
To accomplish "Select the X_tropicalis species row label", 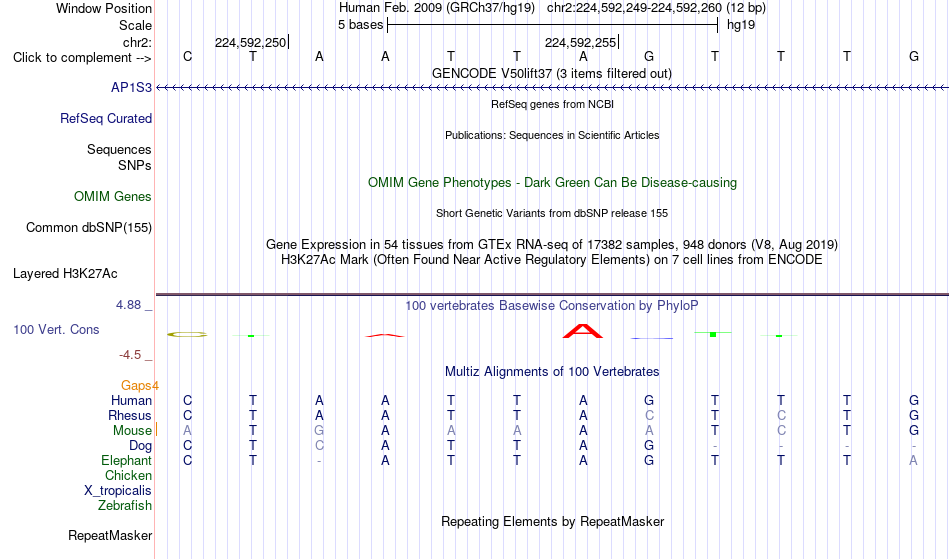I will pos(118,491).
